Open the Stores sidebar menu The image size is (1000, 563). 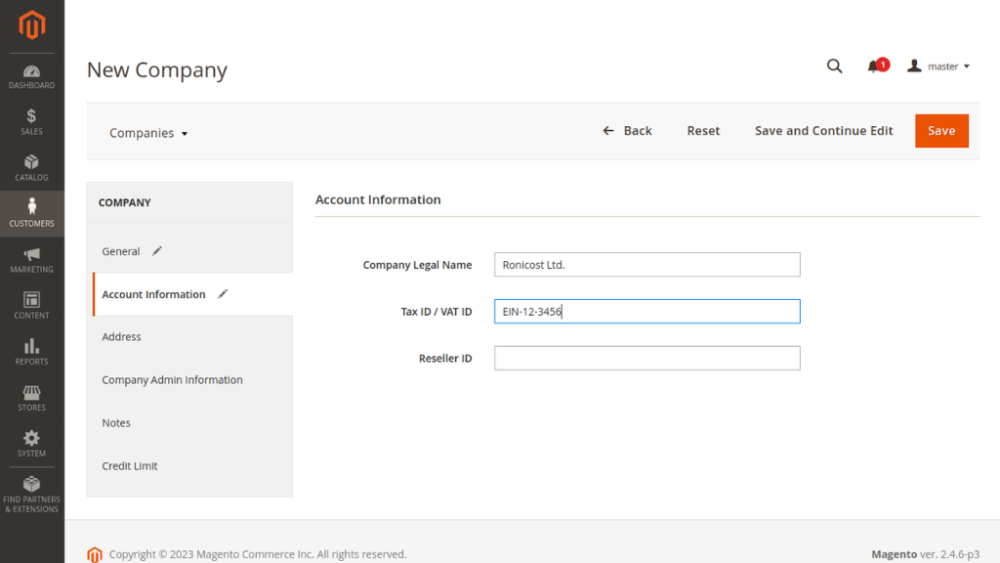[x=32, y=397]
